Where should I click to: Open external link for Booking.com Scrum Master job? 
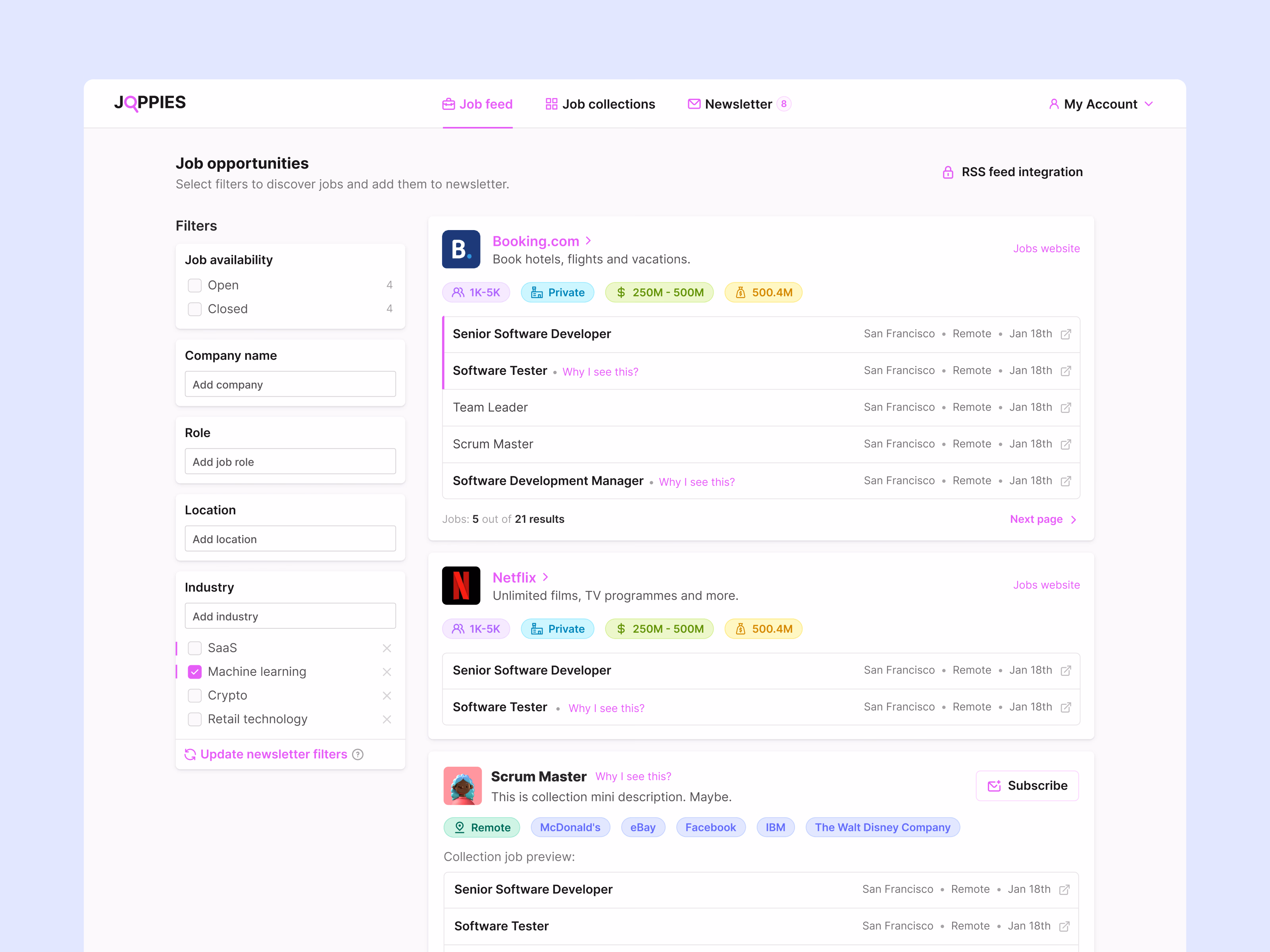1066,444
